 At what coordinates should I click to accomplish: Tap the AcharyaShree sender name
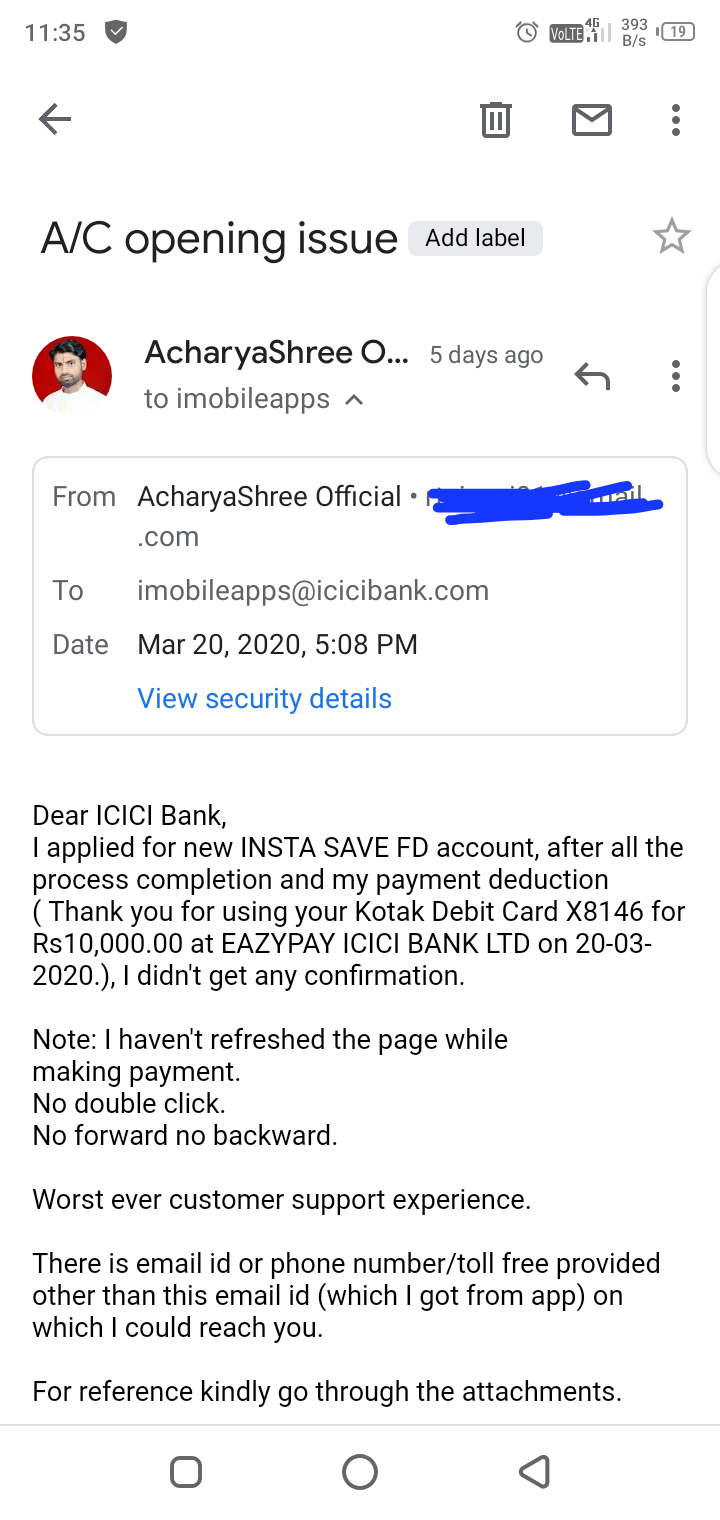[x=276, y=353]
